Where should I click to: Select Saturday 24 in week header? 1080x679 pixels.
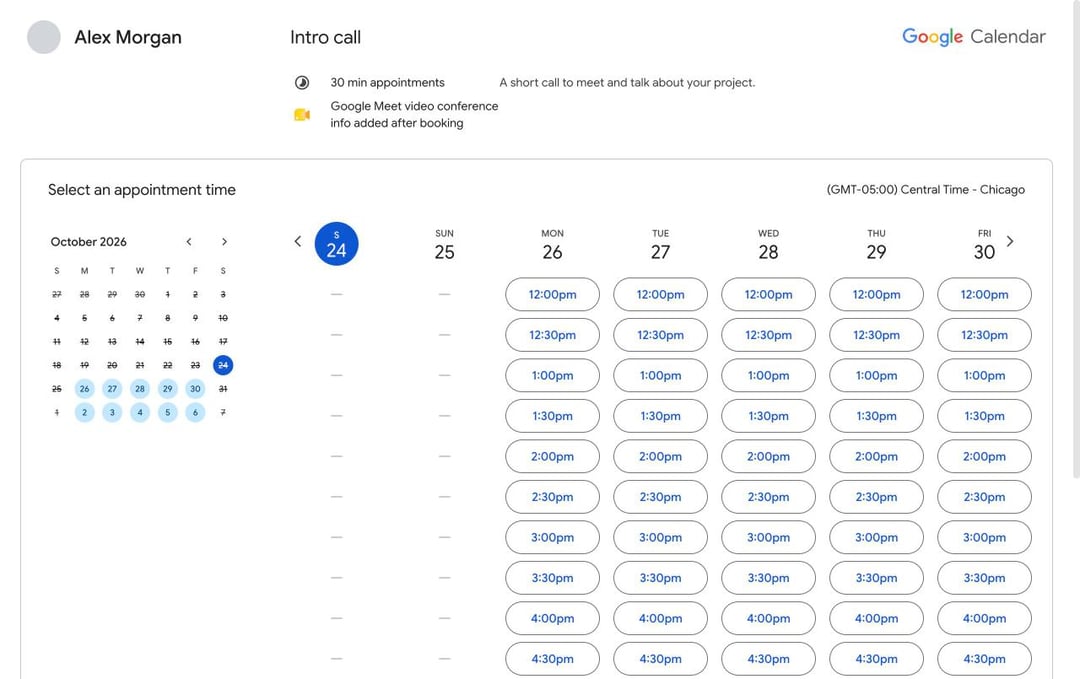click(336, 244)
